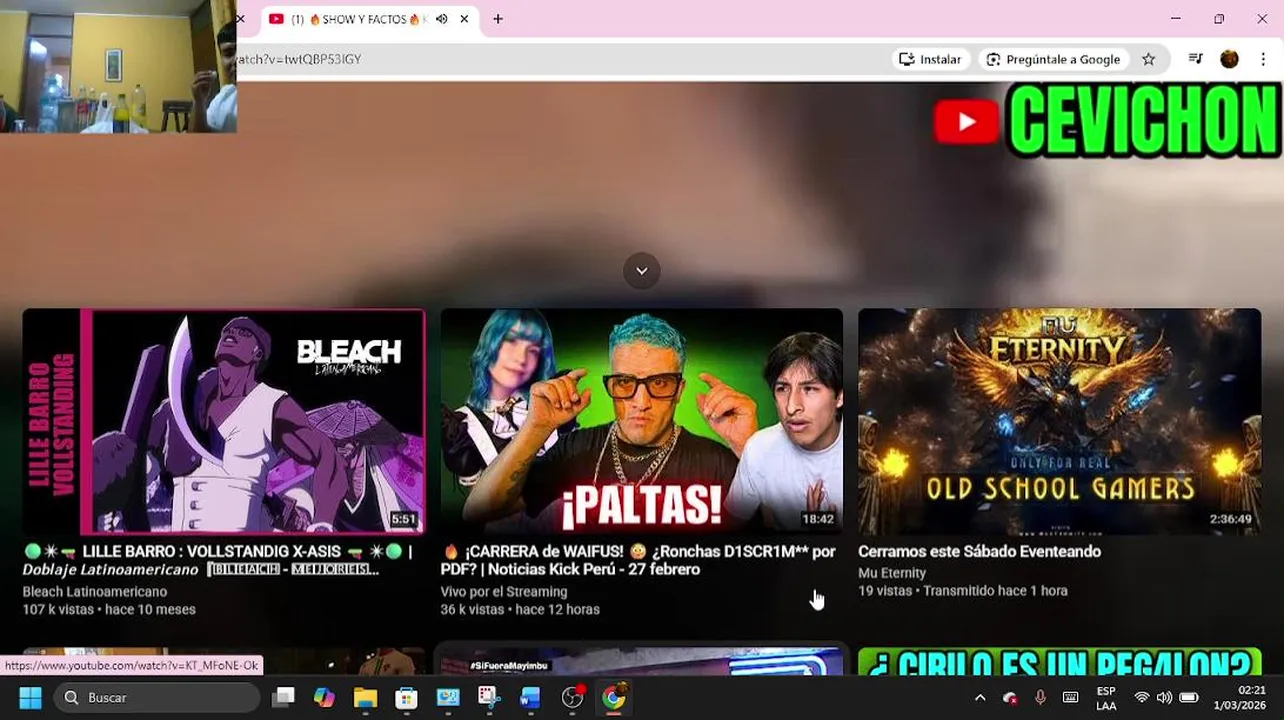Launch Copilot from the taskbar
The image size is (1284, 720).
[x=324, y=697]
